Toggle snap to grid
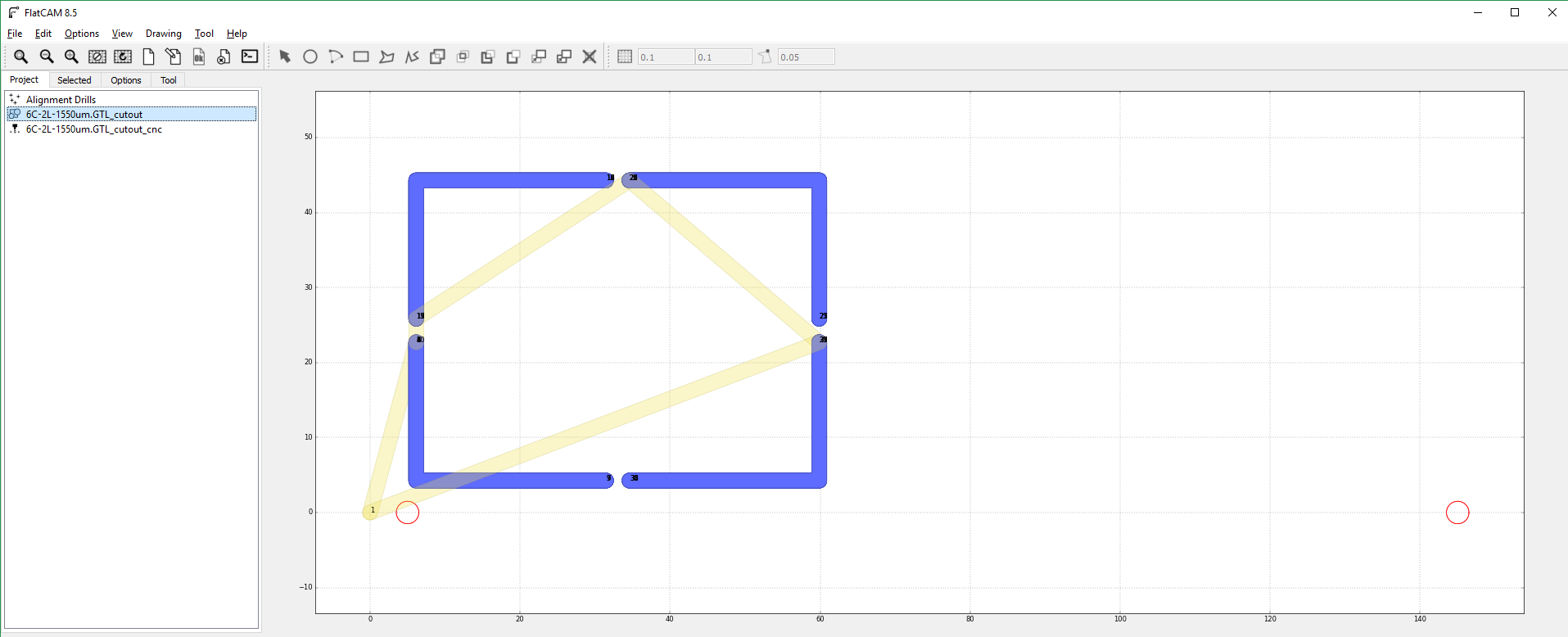Screen dimensions: 1568x637 [x=625, y=56]
